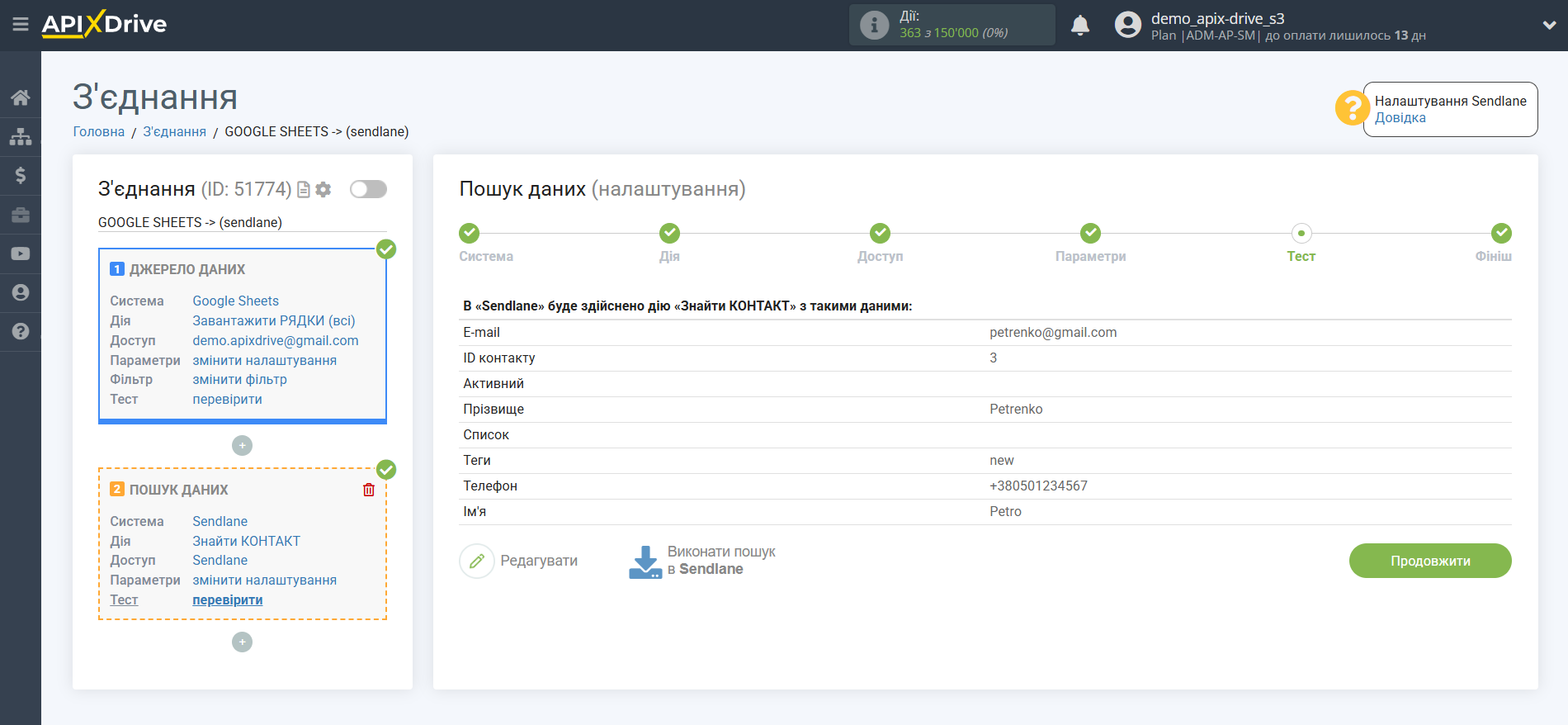Image resolution: width=1568 pixels, height=725 pixels.
Task: Toggle the connection on/off switch
Action: 368,189
